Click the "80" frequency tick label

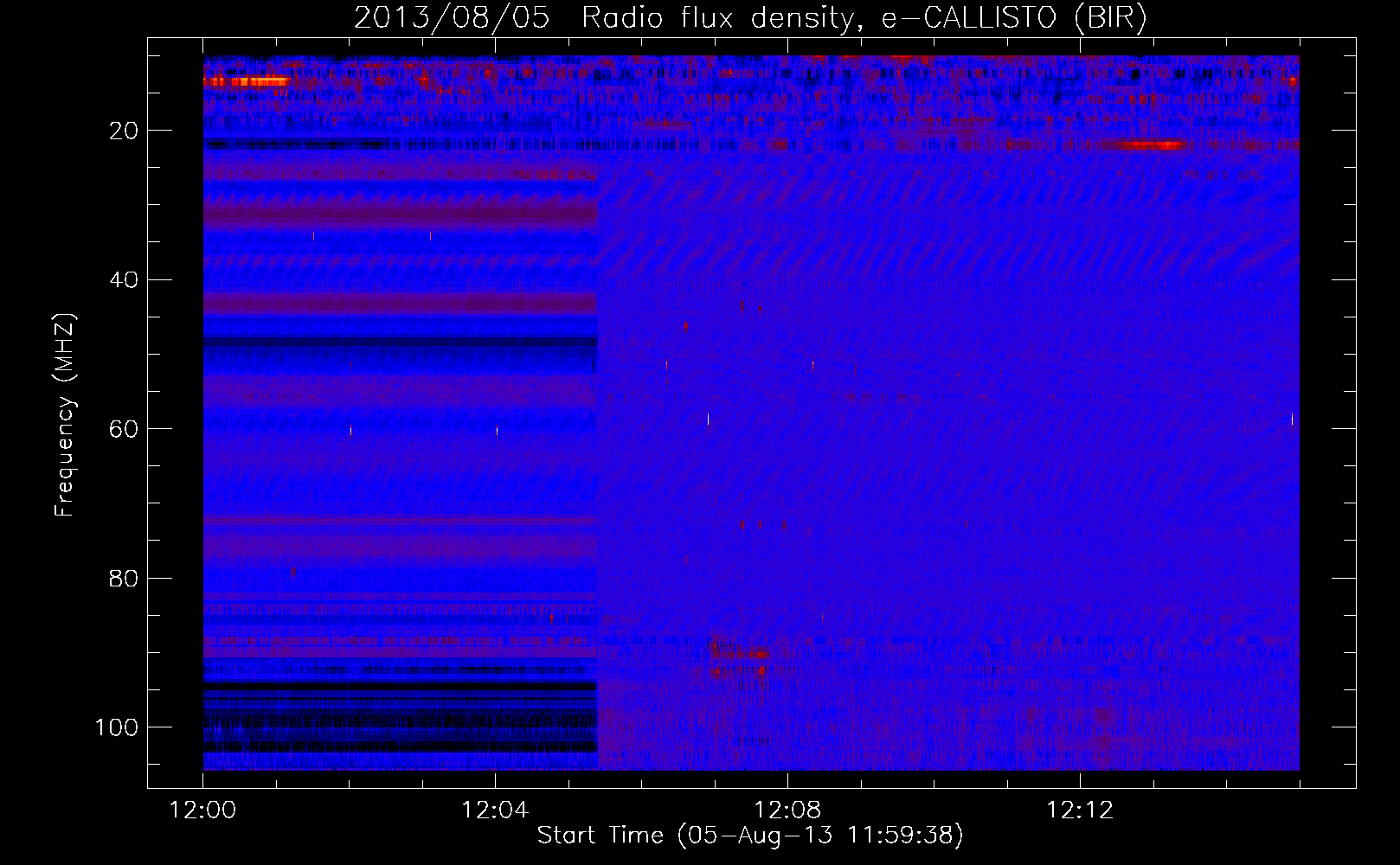[124, 578]
